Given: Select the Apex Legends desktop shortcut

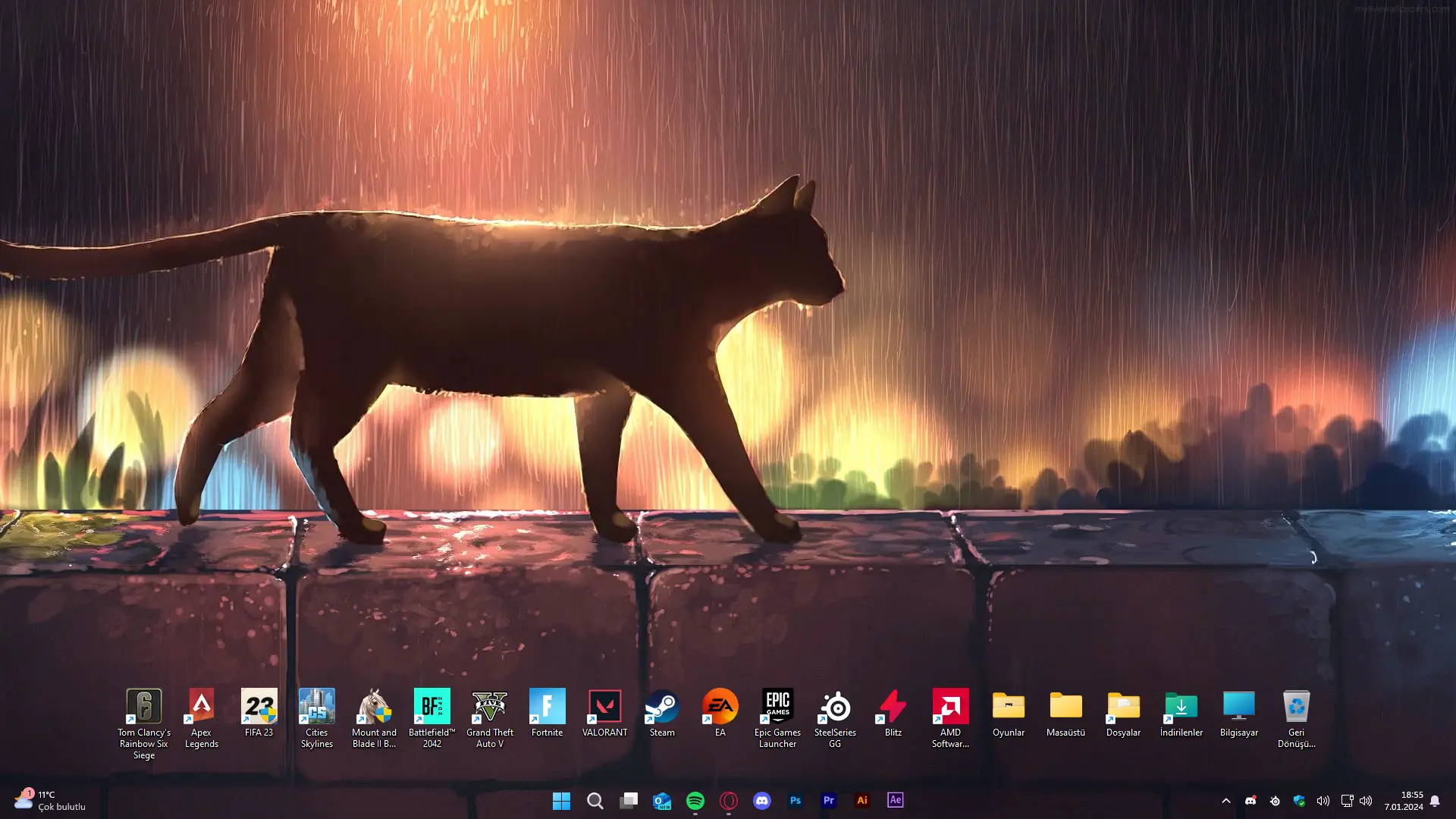Looking at the screenshot, I should click(202, 717).
